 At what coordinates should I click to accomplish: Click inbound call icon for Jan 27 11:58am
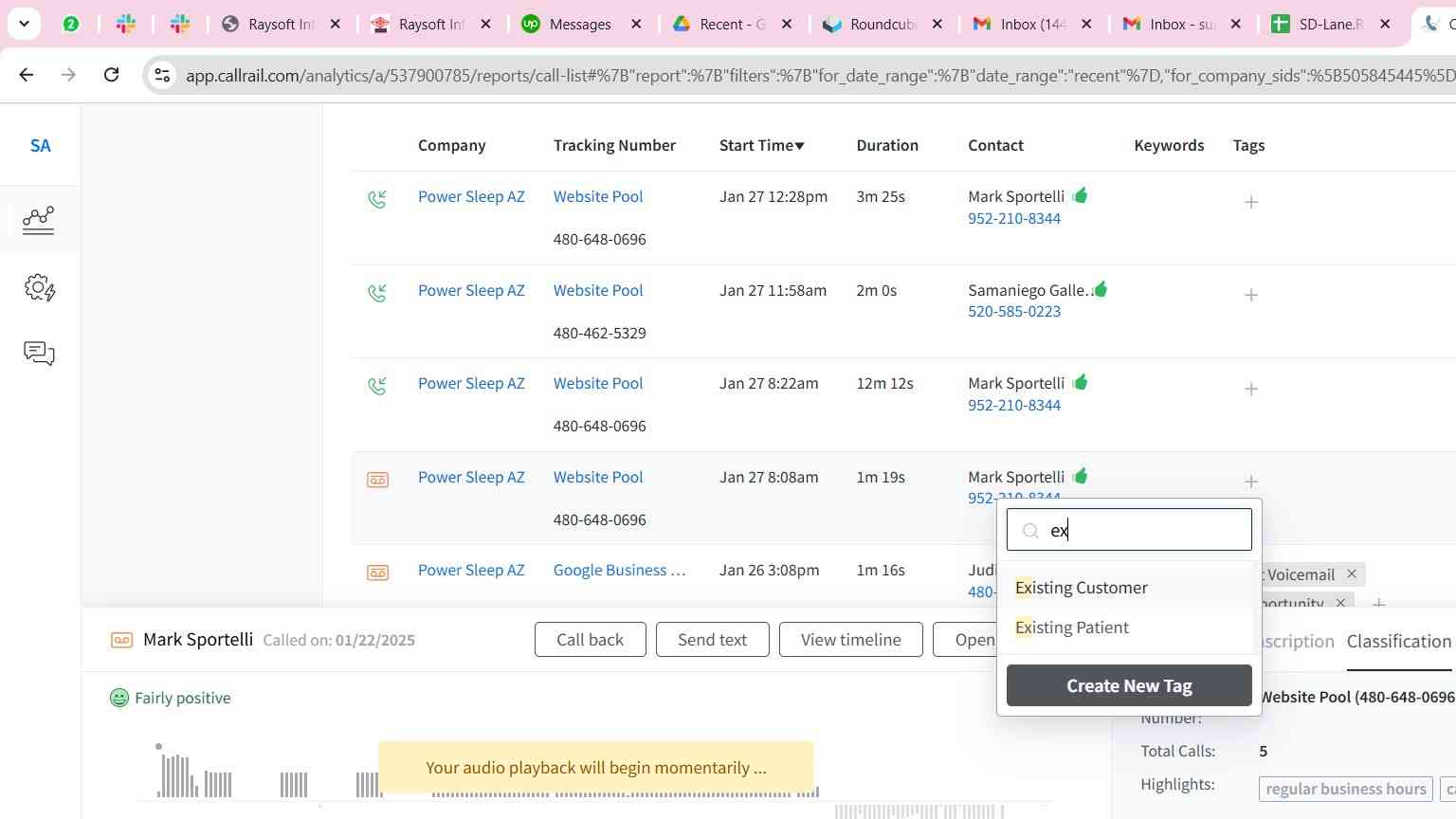[x=377, y=293]
